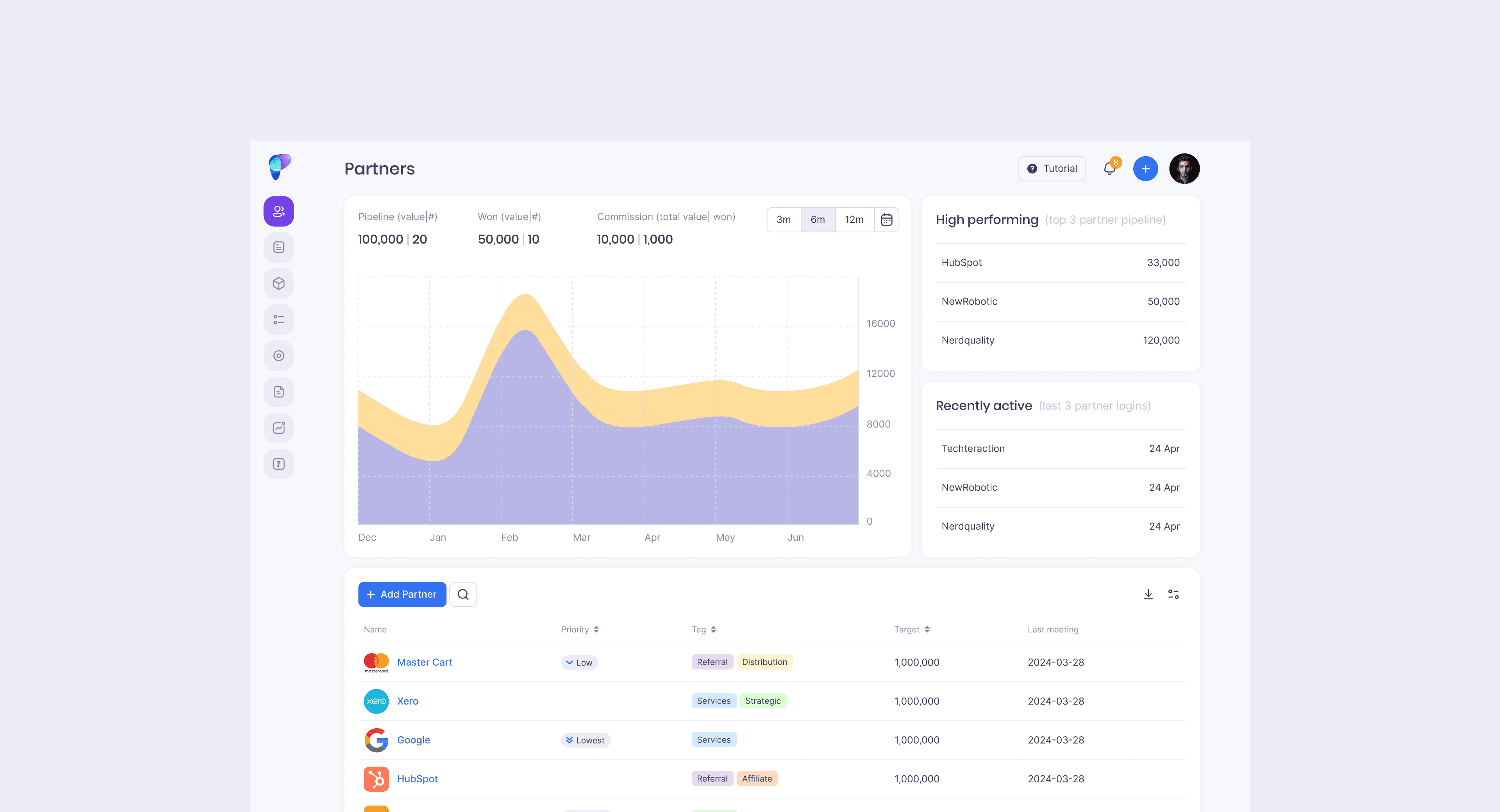Download the partner table data
This screenshot has height=812, width=1500.
click(x=1148, y=594)
